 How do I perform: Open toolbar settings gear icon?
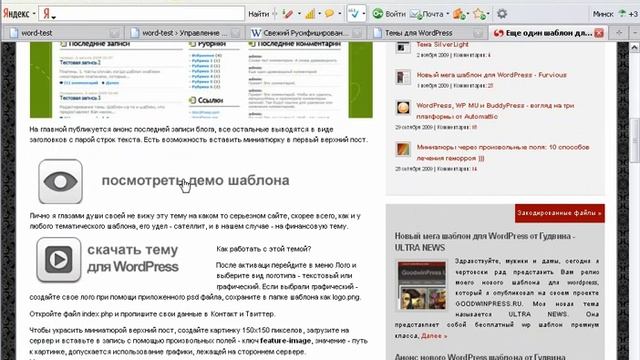coord(502,14)
